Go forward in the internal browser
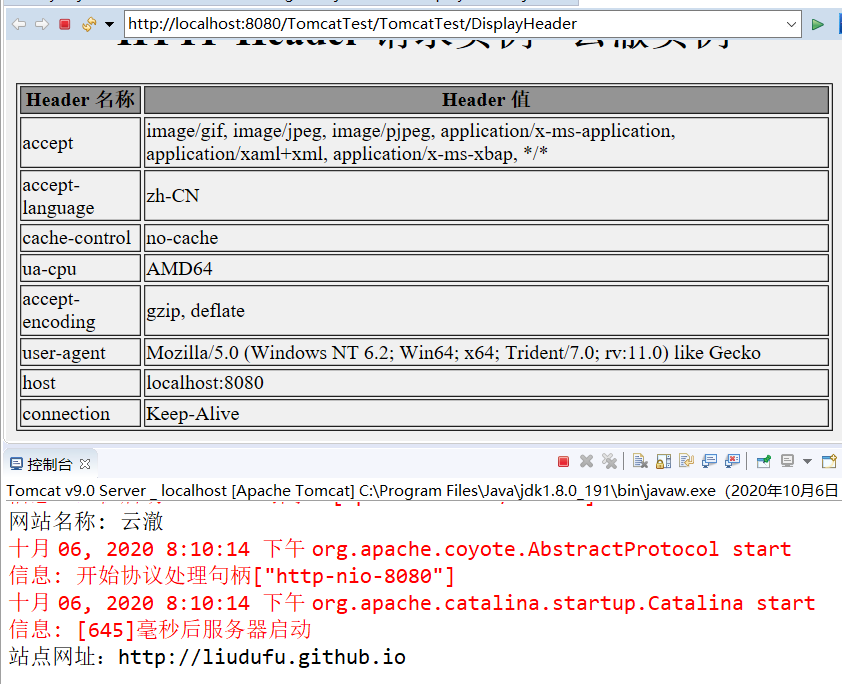 click(42, 24)
